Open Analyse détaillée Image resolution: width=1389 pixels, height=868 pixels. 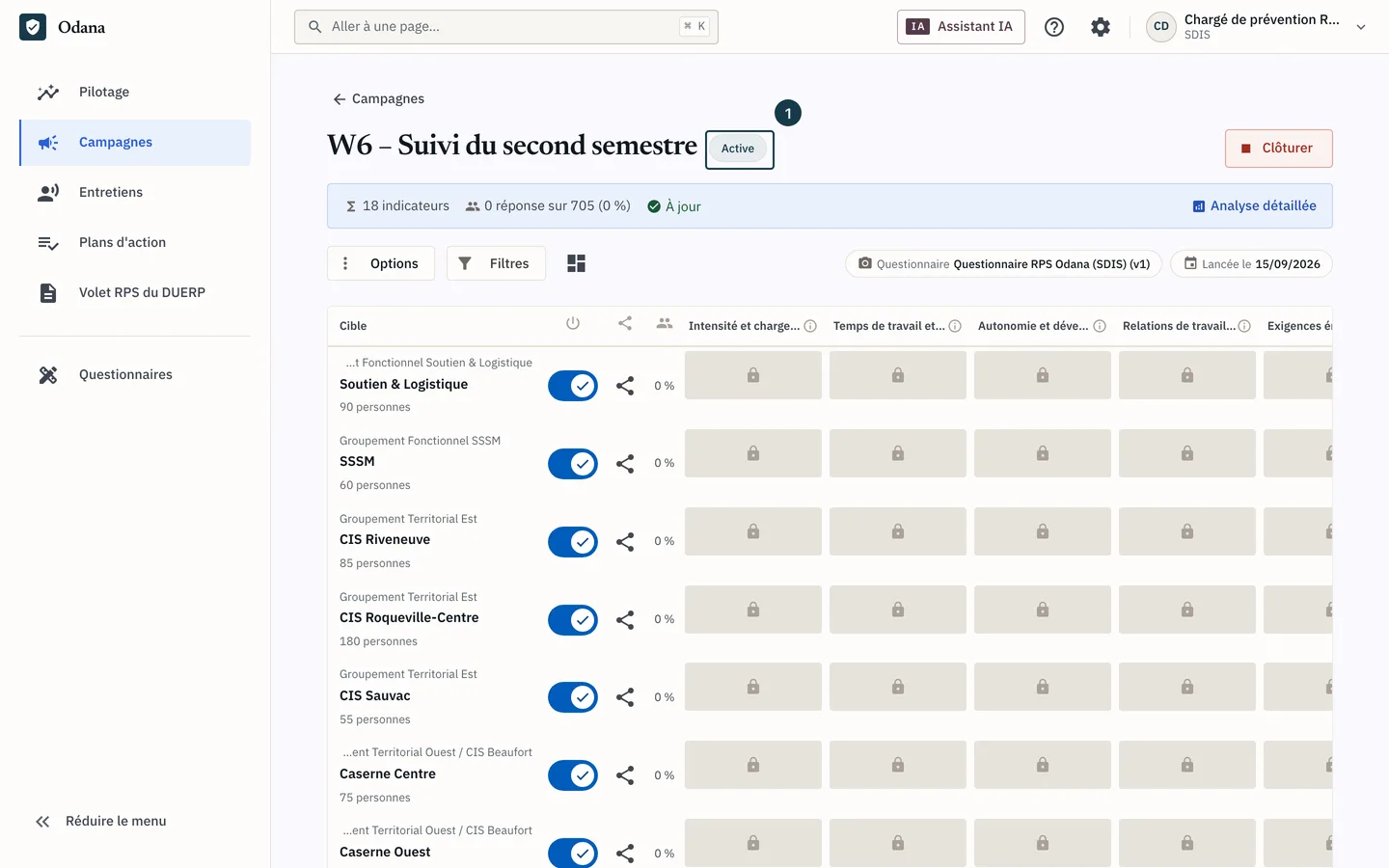point(1254,206)
